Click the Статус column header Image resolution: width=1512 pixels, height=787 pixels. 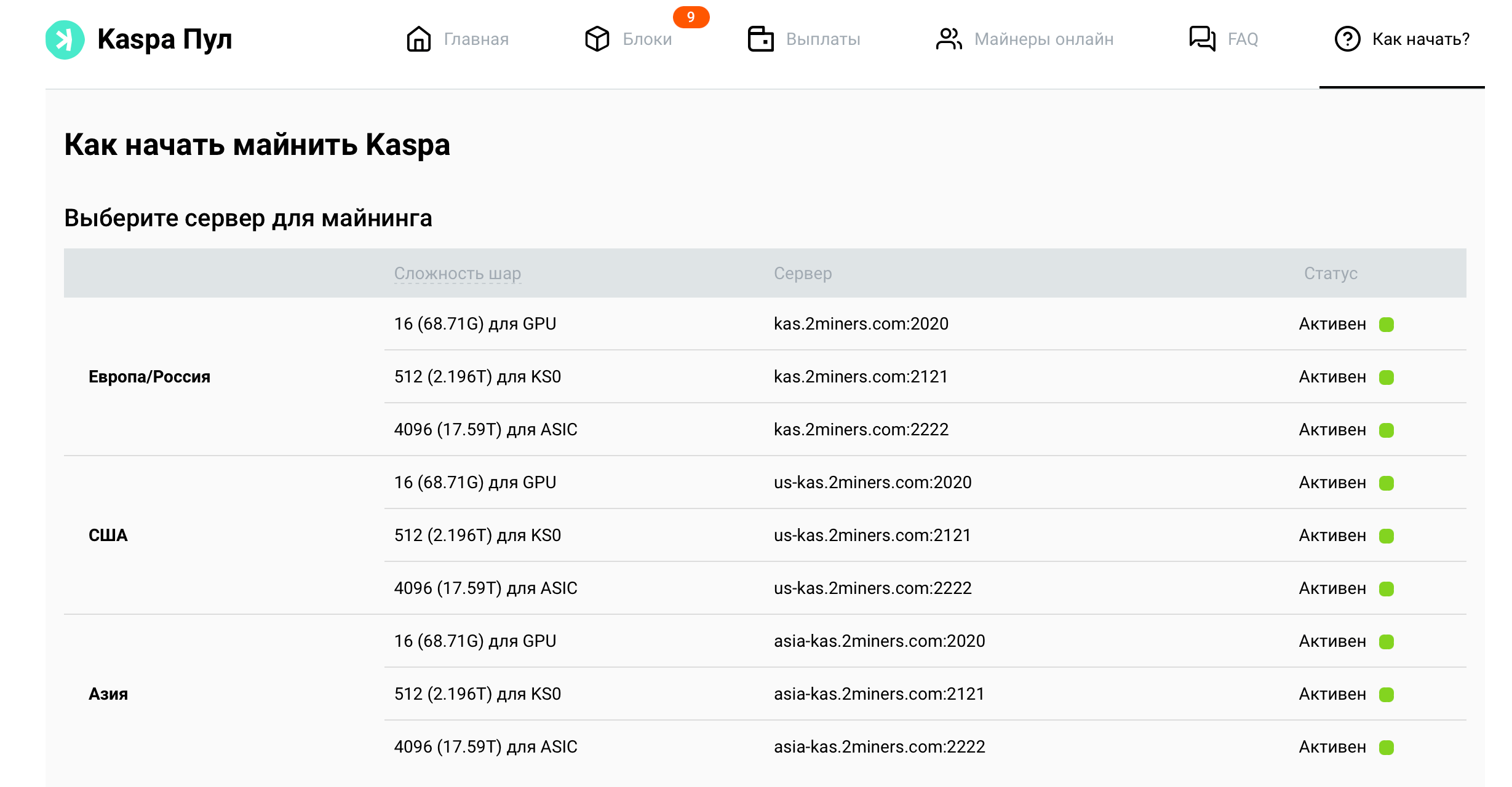[x=1331, y=273]
